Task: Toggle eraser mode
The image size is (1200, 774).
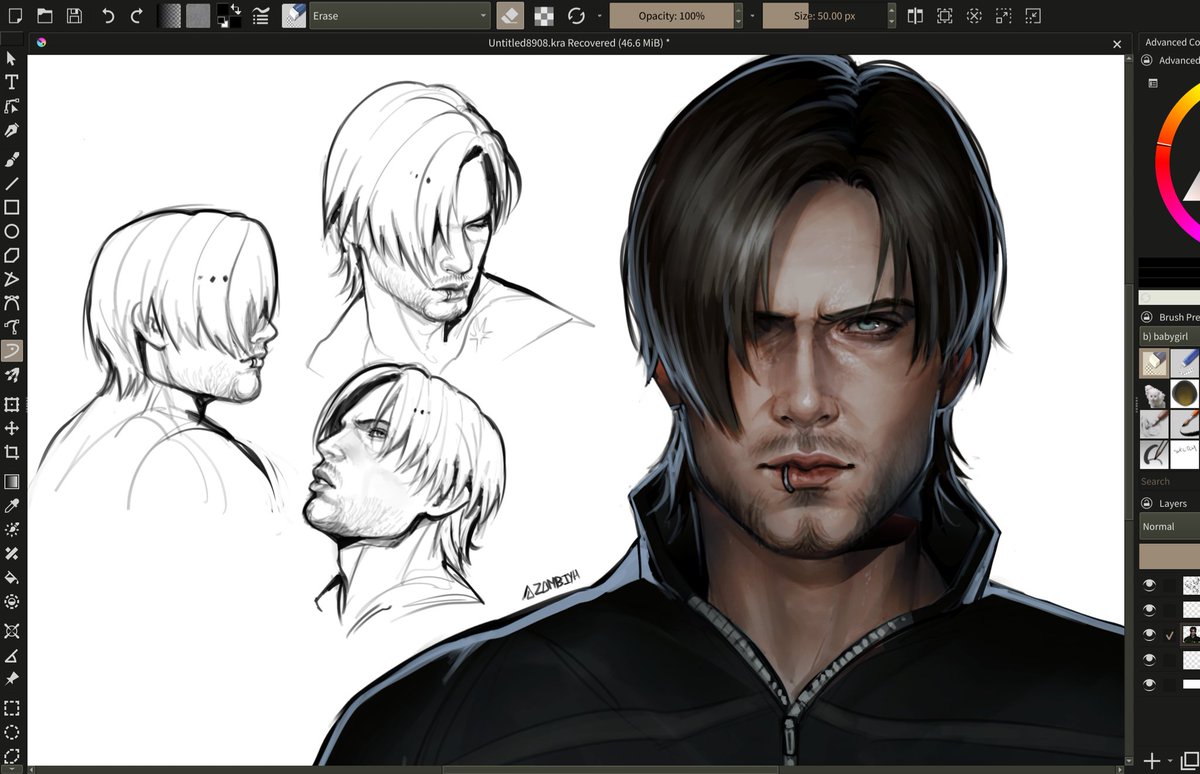Action: [x=510, y=16]
